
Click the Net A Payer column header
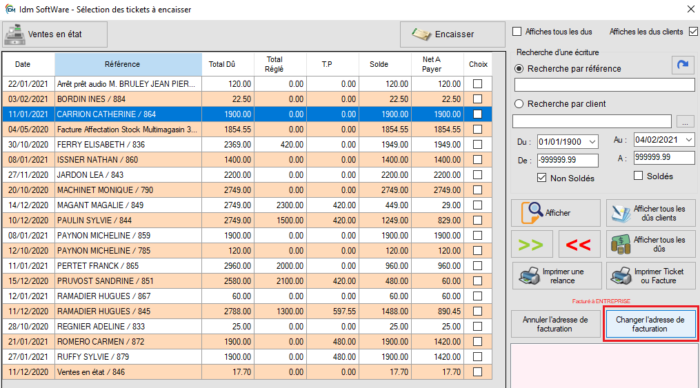[x=437, y=64]
